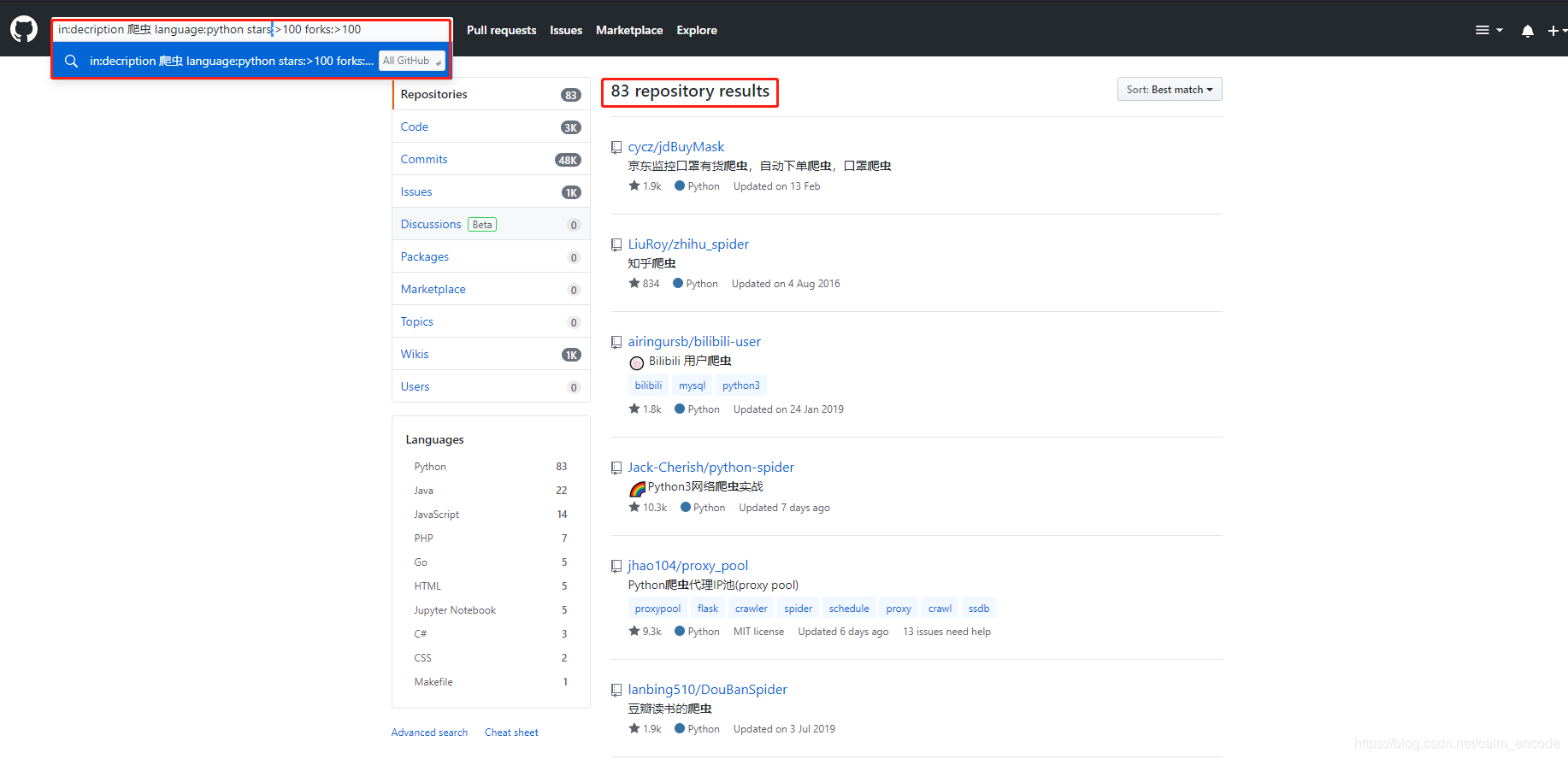Show Discussions Beta results
The width and height of the screenshot is (1568, 759).
click(x=491, y=224)
